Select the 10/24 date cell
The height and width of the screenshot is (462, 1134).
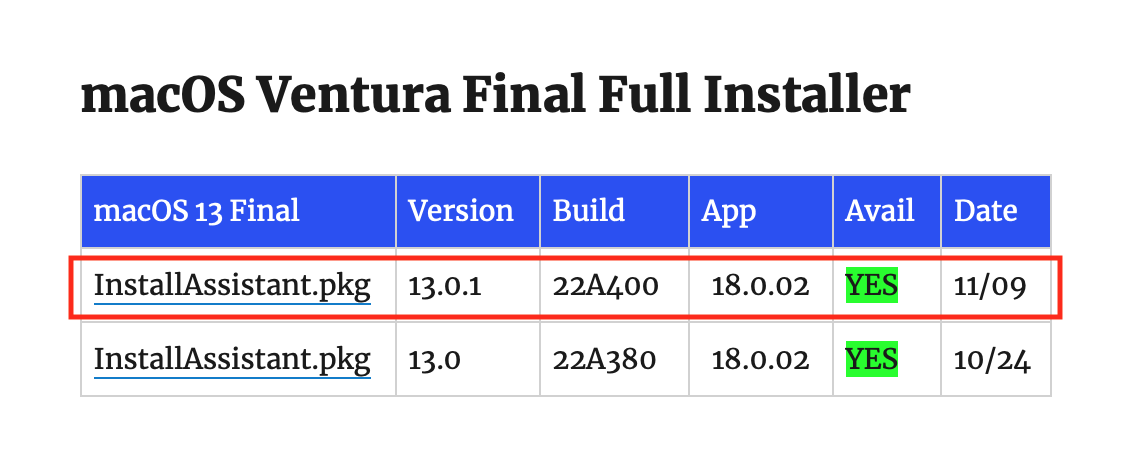pyautogui.click(x=993, y=360)
